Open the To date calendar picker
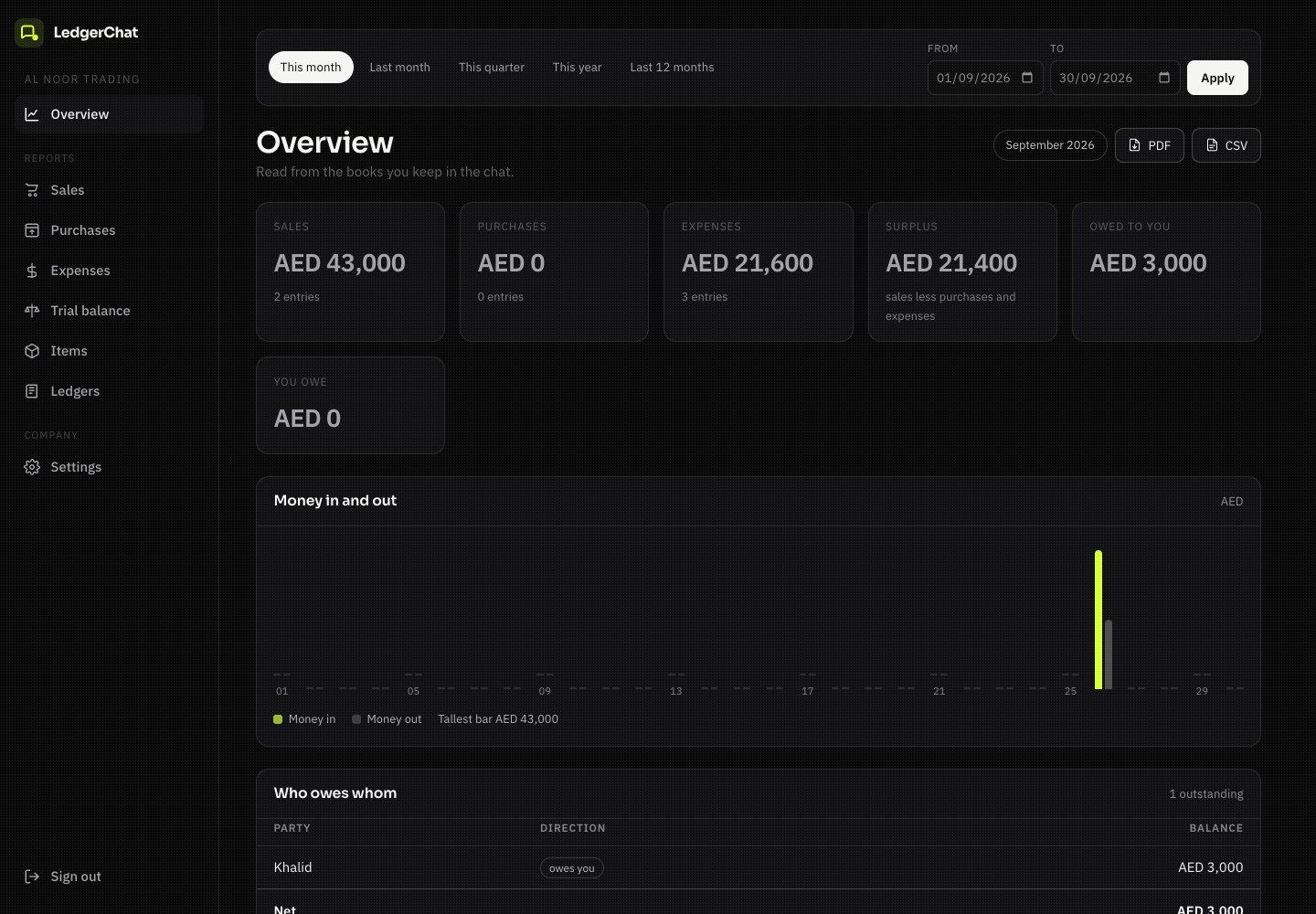This screenshot has height=914, width=1316. [1164, 78]
